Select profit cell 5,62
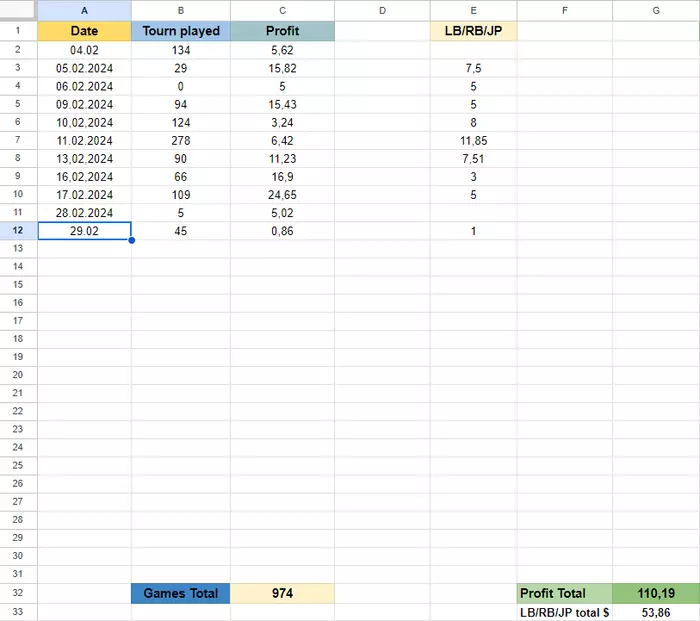Image resolution: width=700 pixels, height=621 pixels. 282,50
